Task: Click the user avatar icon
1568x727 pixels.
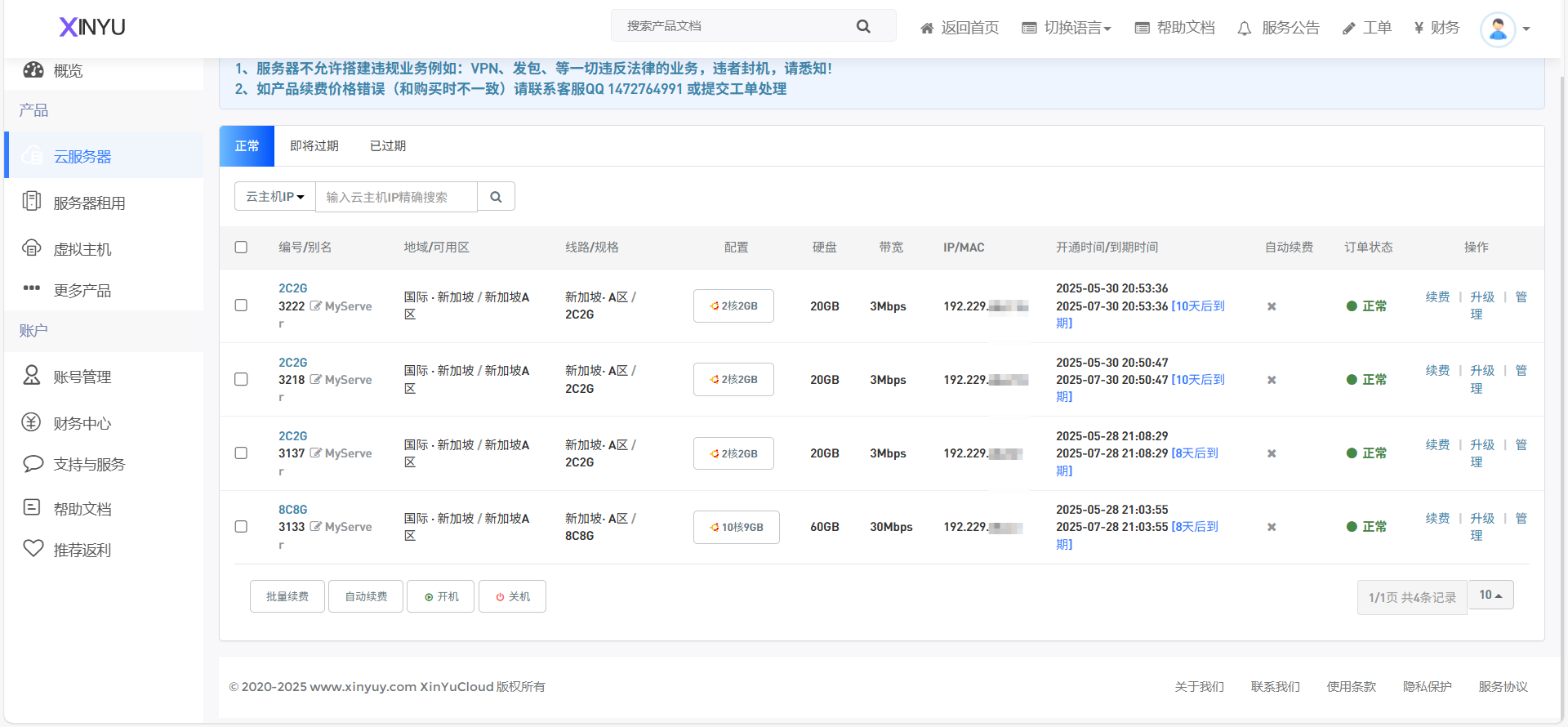Action: click(x=1498, y=29)
